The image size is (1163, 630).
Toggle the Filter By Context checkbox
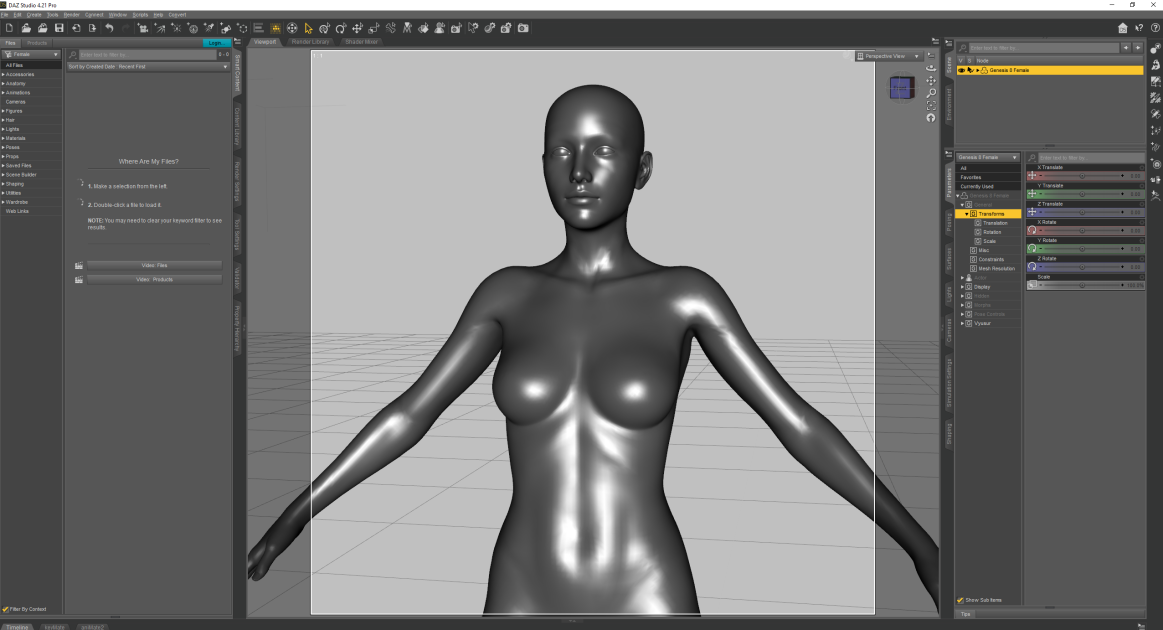5,609
